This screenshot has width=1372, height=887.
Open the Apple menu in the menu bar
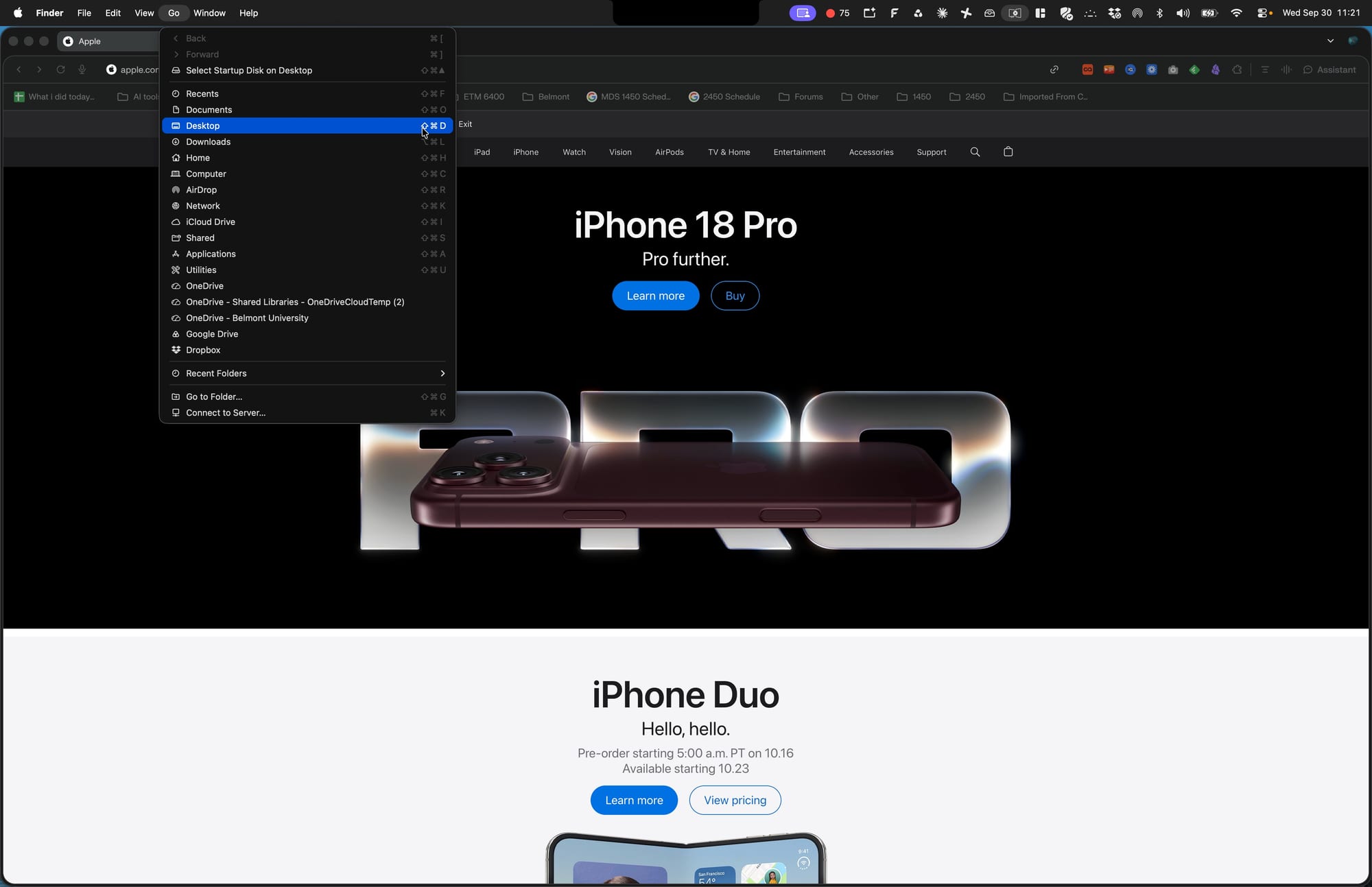click(18, 13)
